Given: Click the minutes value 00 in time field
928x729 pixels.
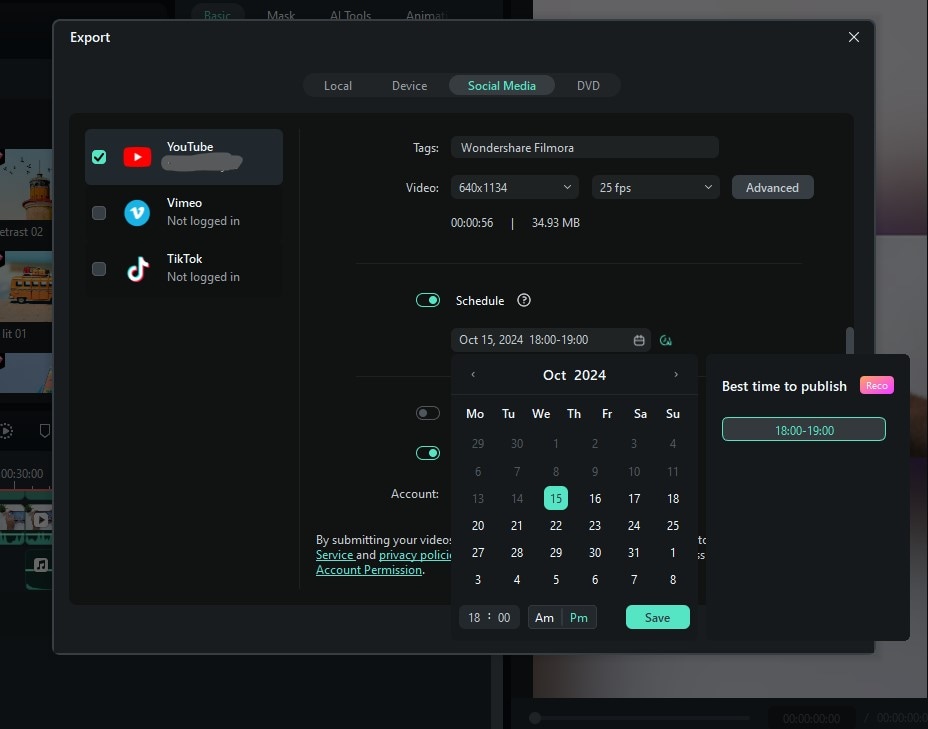Looking at the screenshot, I should tap(504, 618).
